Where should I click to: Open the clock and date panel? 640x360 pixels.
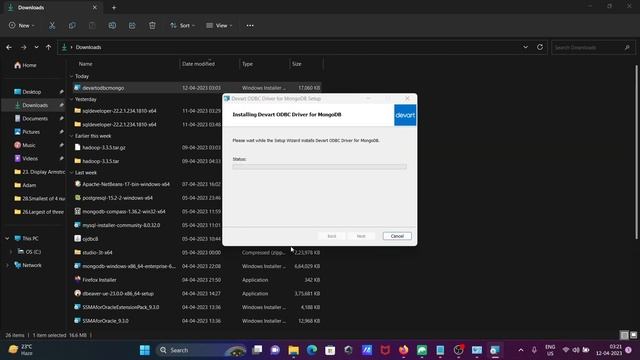[x=609, y=350]
